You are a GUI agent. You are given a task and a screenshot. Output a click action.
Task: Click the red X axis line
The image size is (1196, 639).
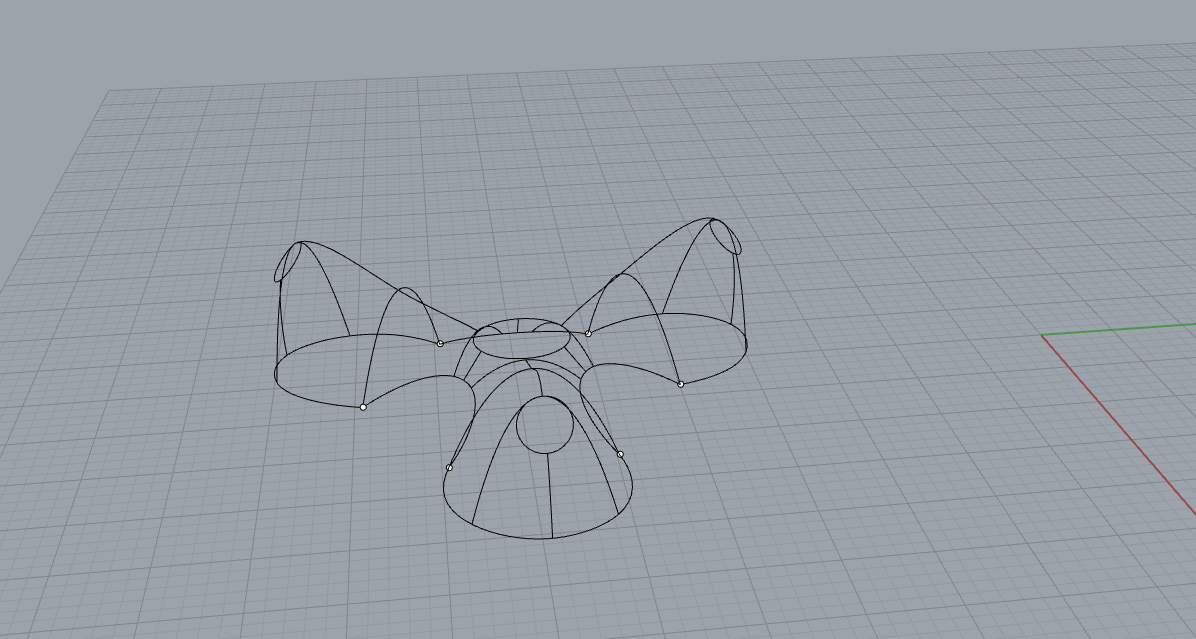1118,424
